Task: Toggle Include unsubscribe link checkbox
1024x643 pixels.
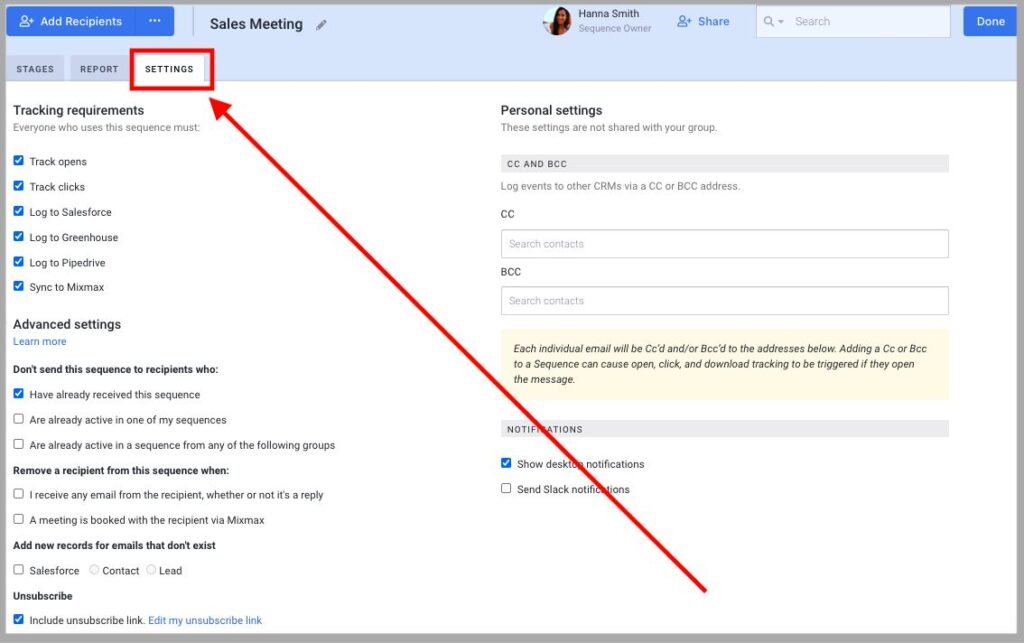Action: click(x=18, y=619)
